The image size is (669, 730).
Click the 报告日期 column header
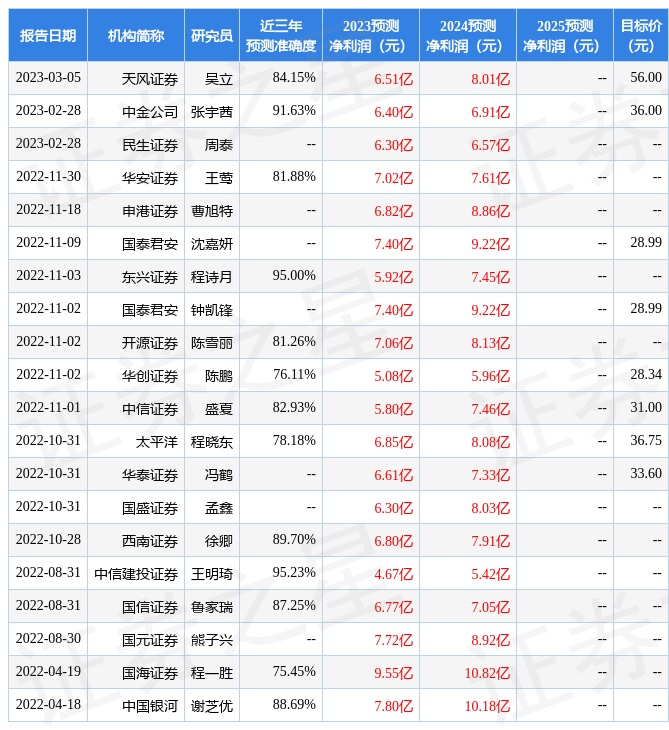click(x=47, y=35)
